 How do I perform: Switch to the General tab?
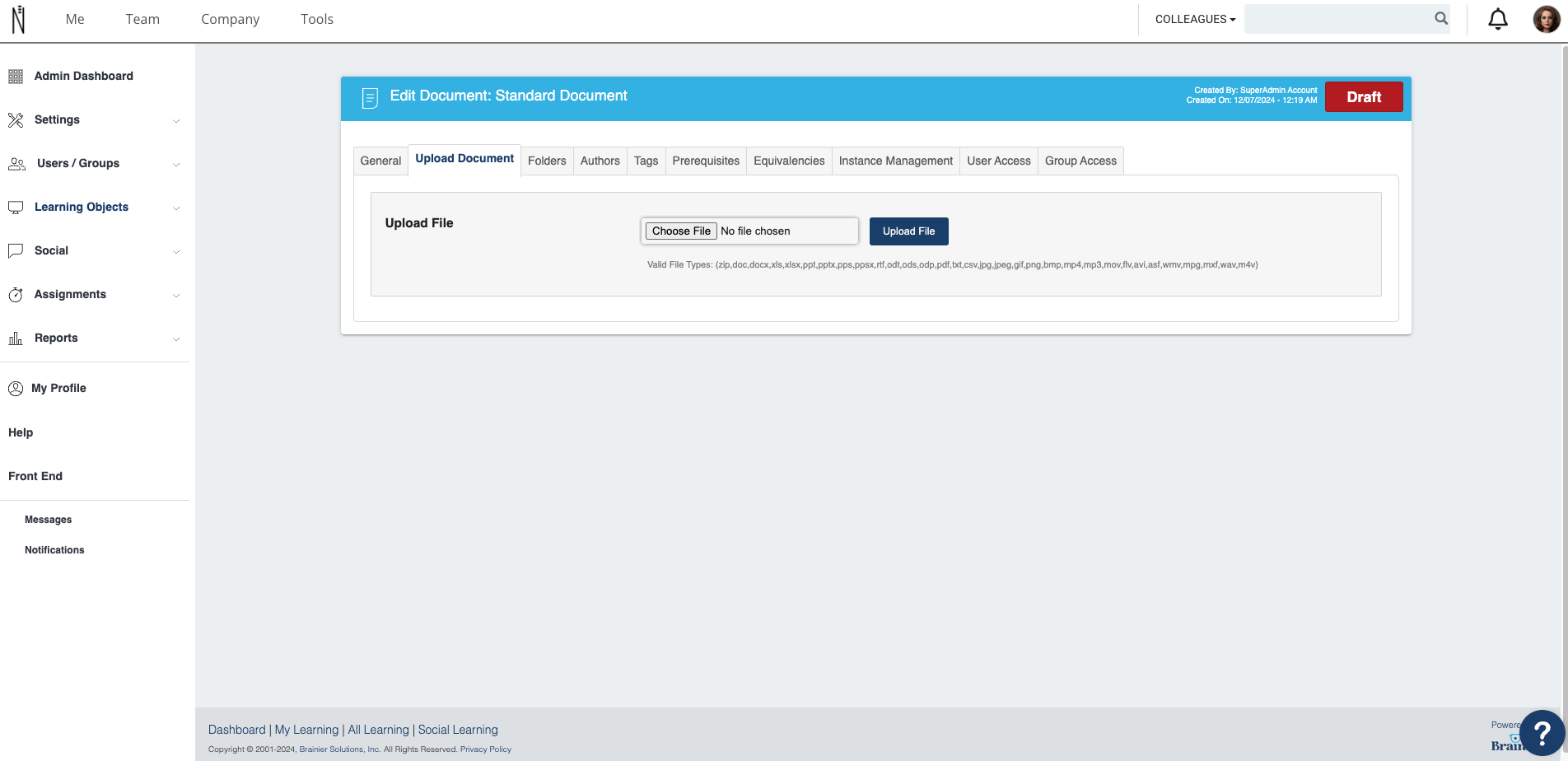380,161
